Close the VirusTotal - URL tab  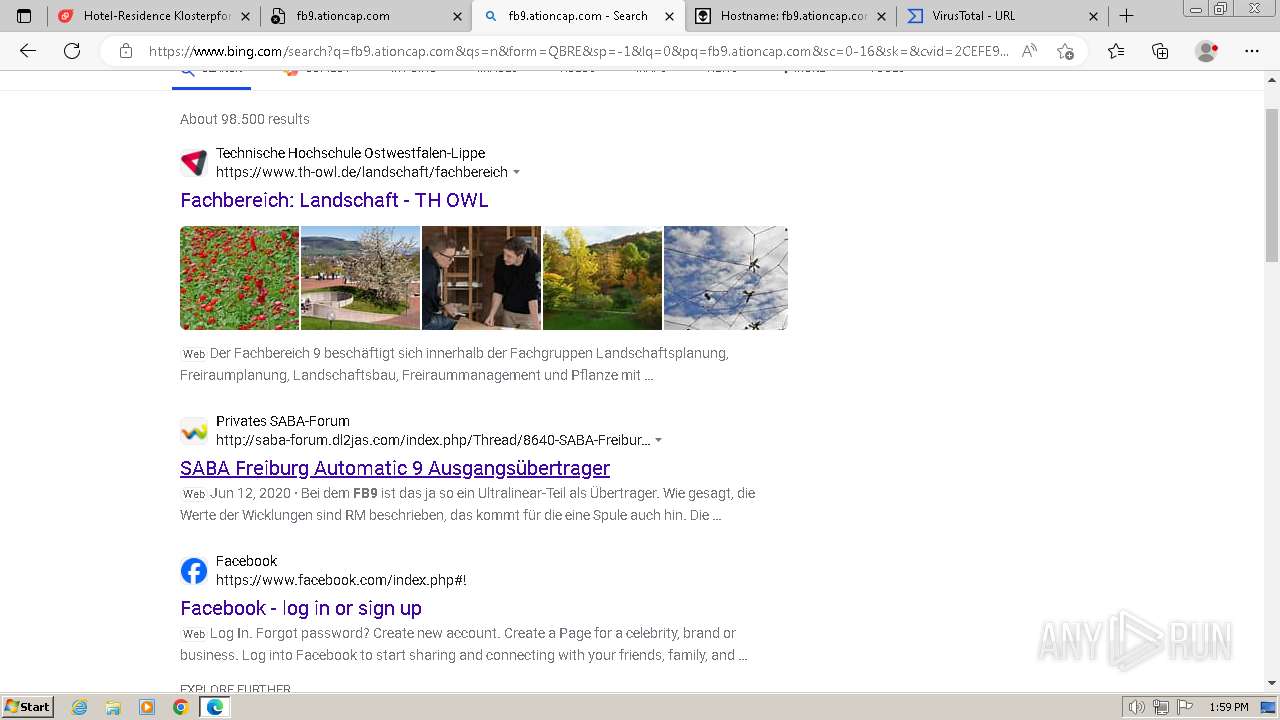pyautogui.click(x=1093, y=16)
